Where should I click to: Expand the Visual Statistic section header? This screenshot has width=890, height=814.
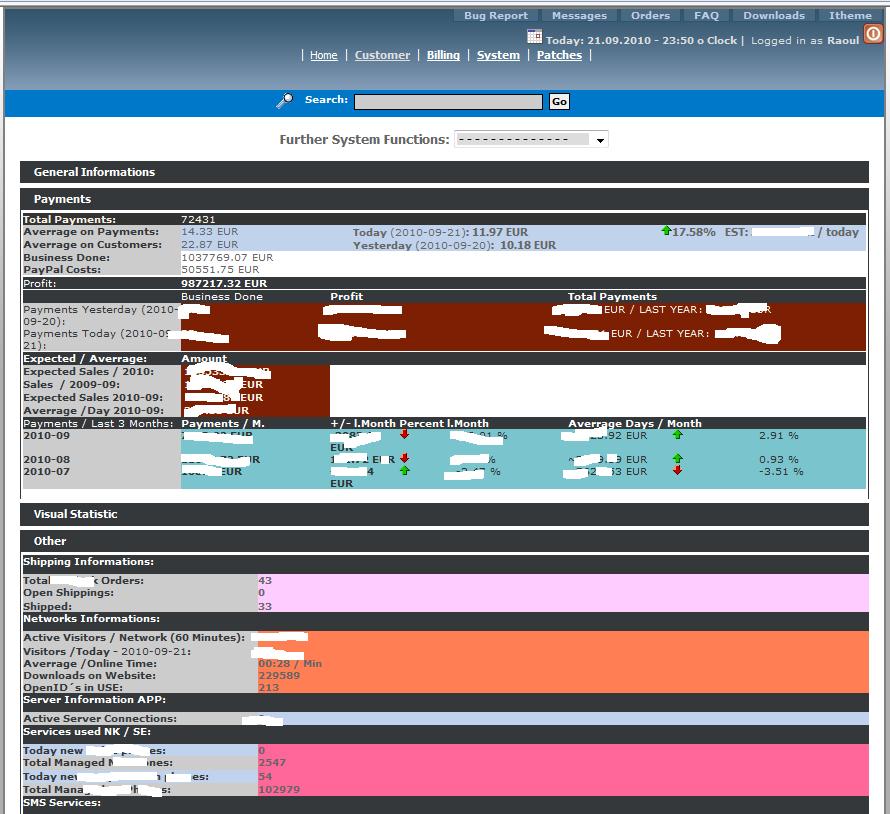tap(76, 514)
